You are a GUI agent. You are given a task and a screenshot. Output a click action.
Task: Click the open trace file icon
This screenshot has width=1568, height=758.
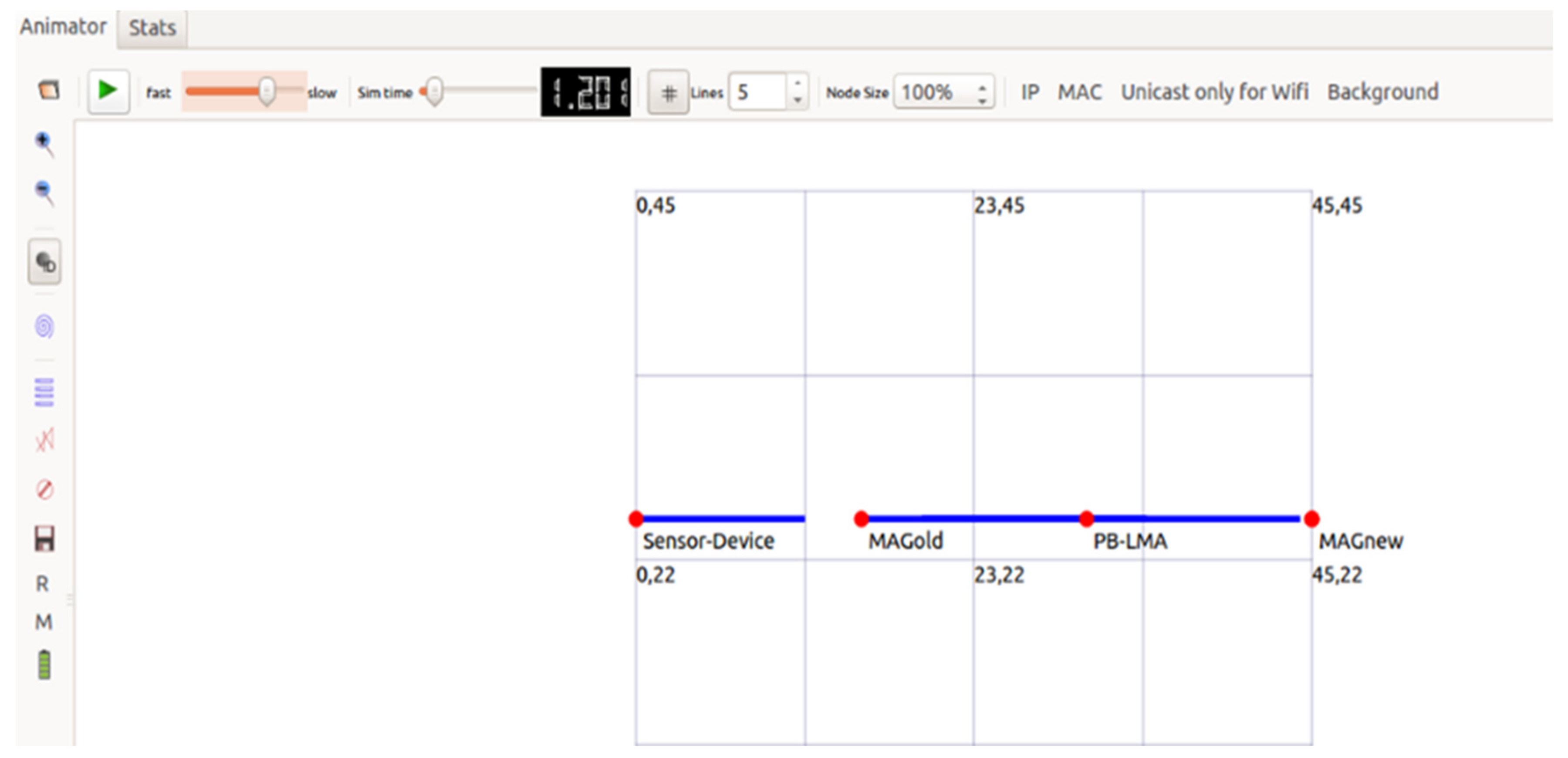[49, 90]
